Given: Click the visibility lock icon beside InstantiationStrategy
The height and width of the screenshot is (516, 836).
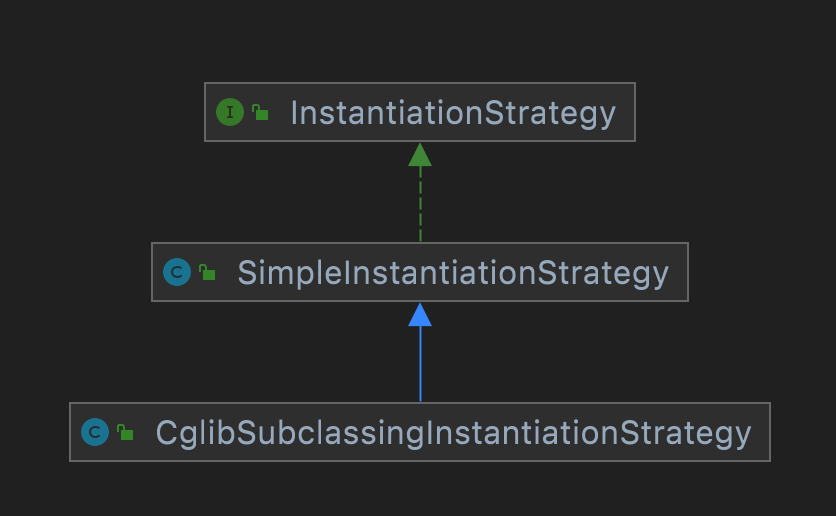Looking at the screenshot, I should click(x=260, y=113).
